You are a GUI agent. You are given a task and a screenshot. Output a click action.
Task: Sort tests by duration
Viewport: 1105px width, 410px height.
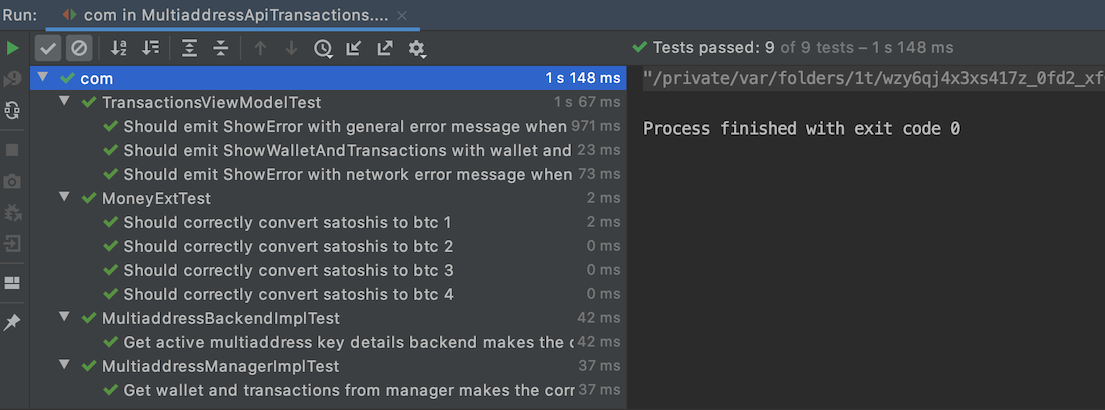(x=150, y=48)
